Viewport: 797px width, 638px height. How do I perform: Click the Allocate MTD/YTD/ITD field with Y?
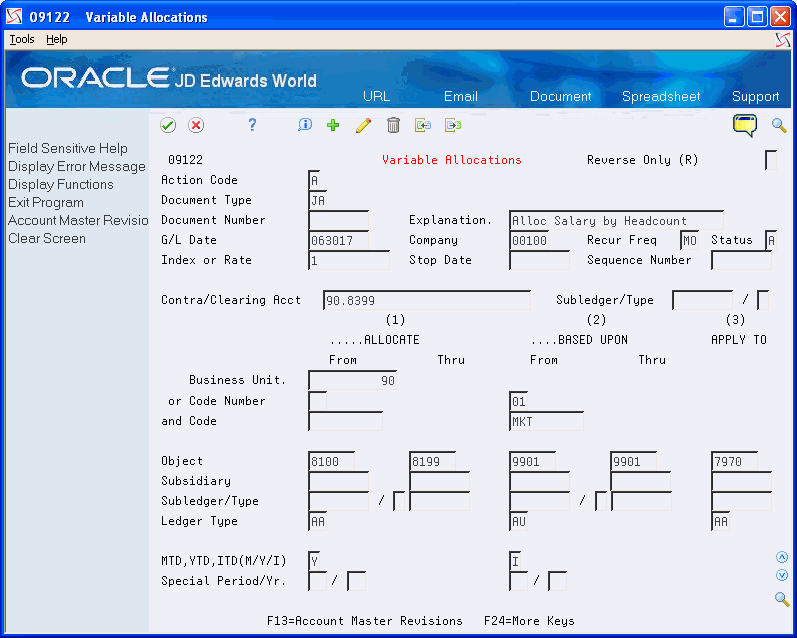315,561
